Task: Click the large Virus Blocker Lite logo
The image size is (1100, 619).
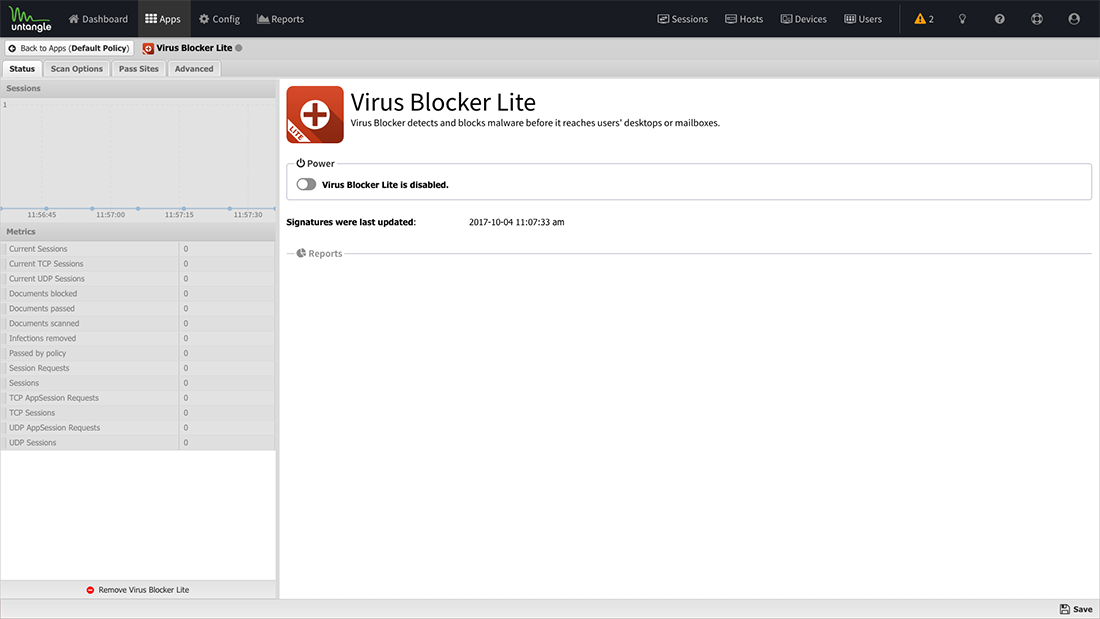Action: point(315,114)
